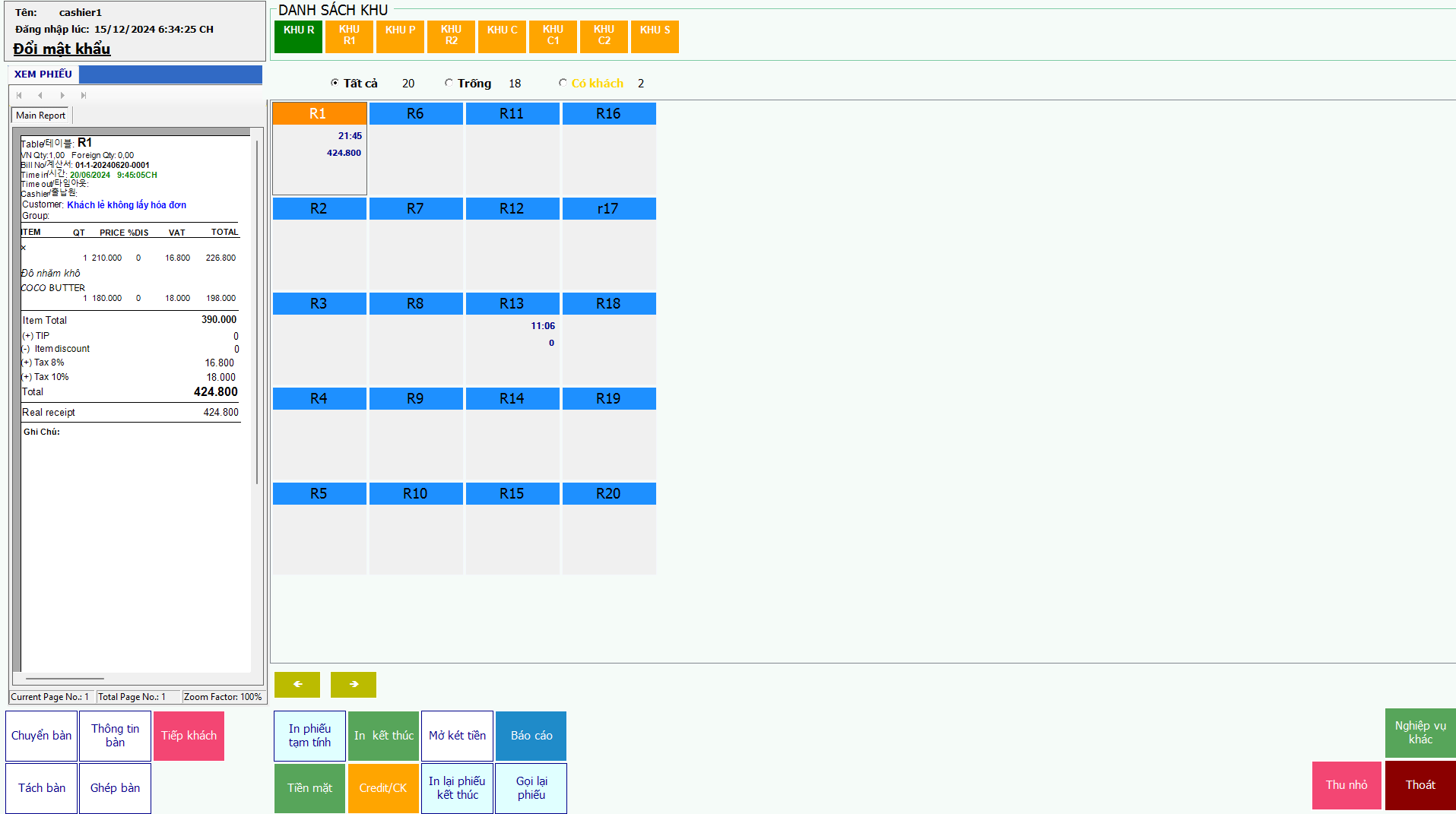Select table R11
1456x814 pixels.
pyautogui.click(x=512, y=148)
